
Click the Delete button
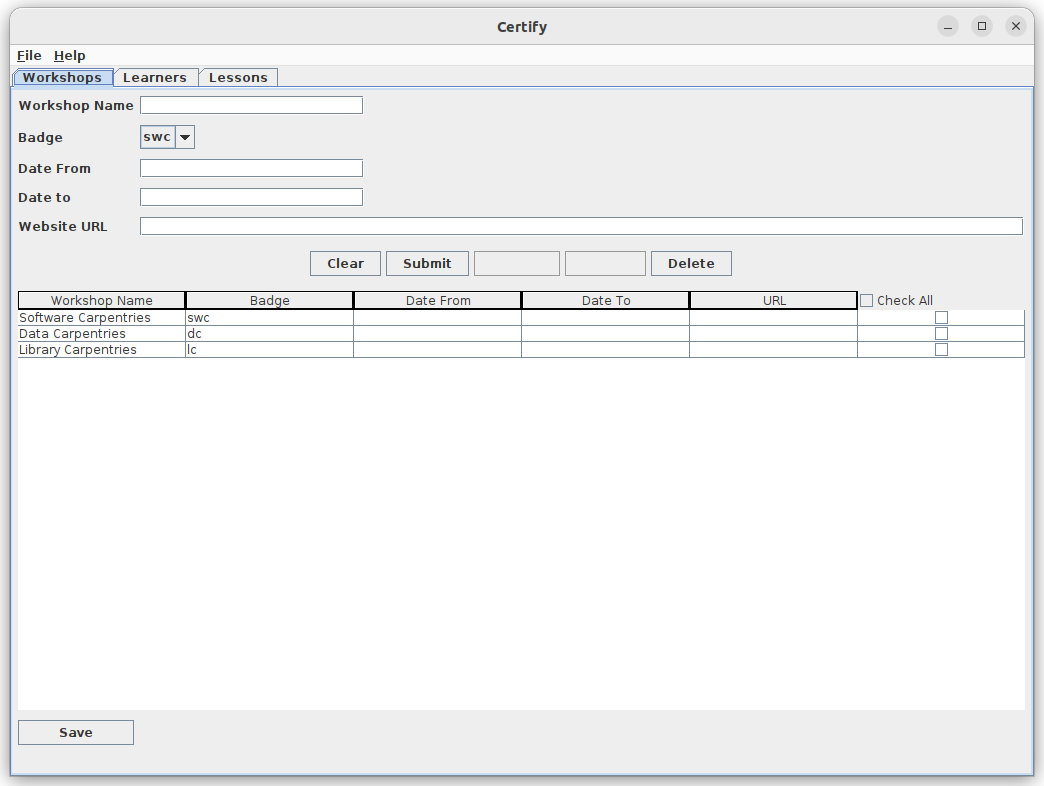click(691, 264)
